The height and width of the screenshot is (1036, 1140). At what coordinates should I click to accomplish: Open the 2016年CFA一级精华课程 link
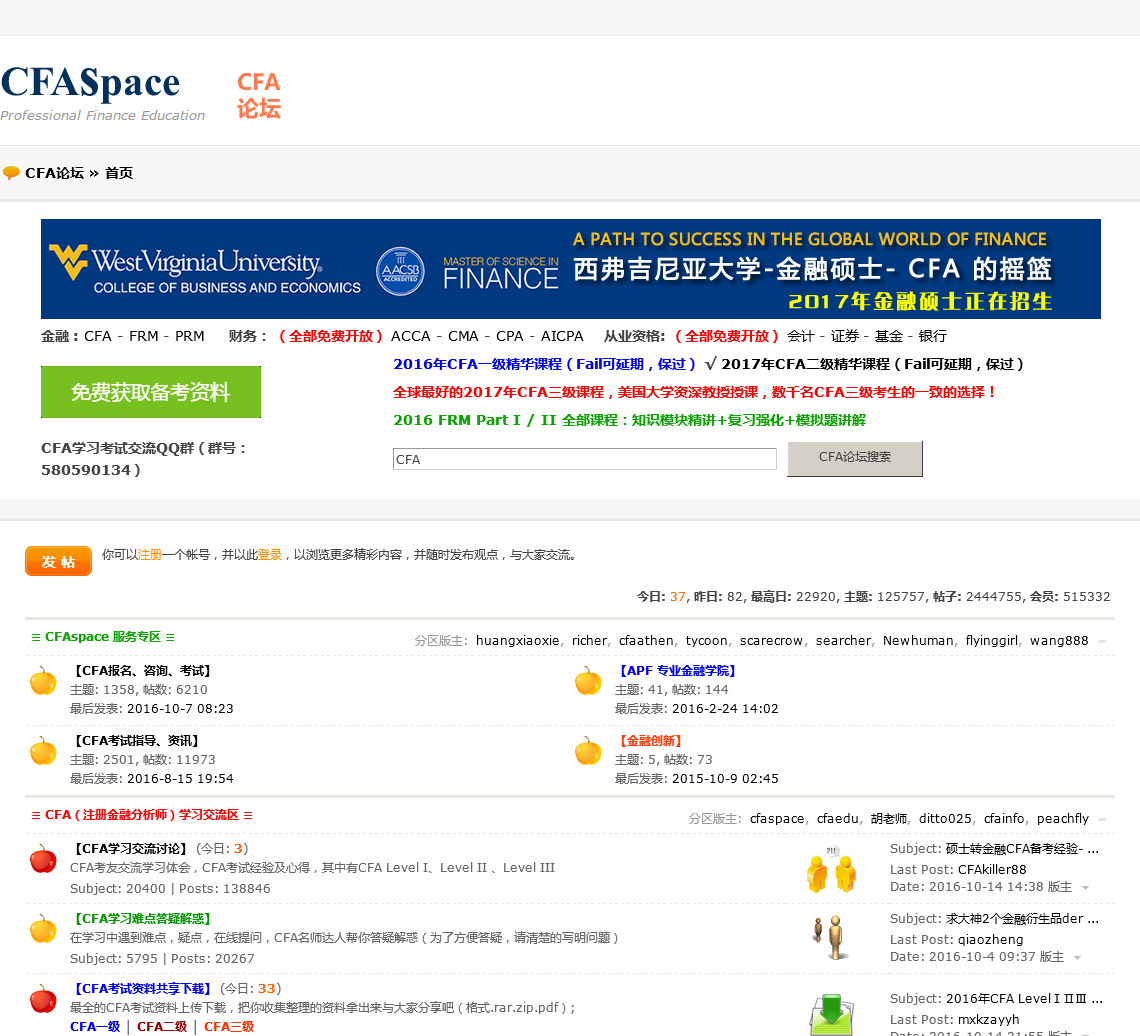point(545,364)
